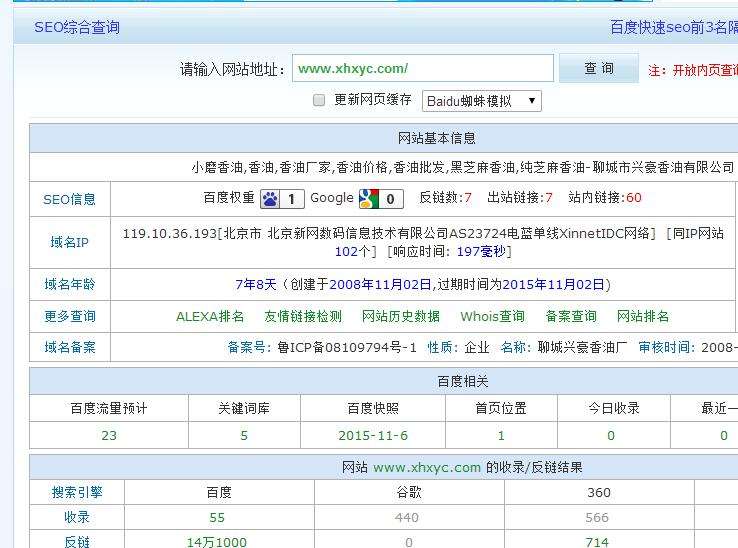Open the SEO综合查询 header link
The width and height of the screenshot is (738, 548).
(x=77, y=27)
